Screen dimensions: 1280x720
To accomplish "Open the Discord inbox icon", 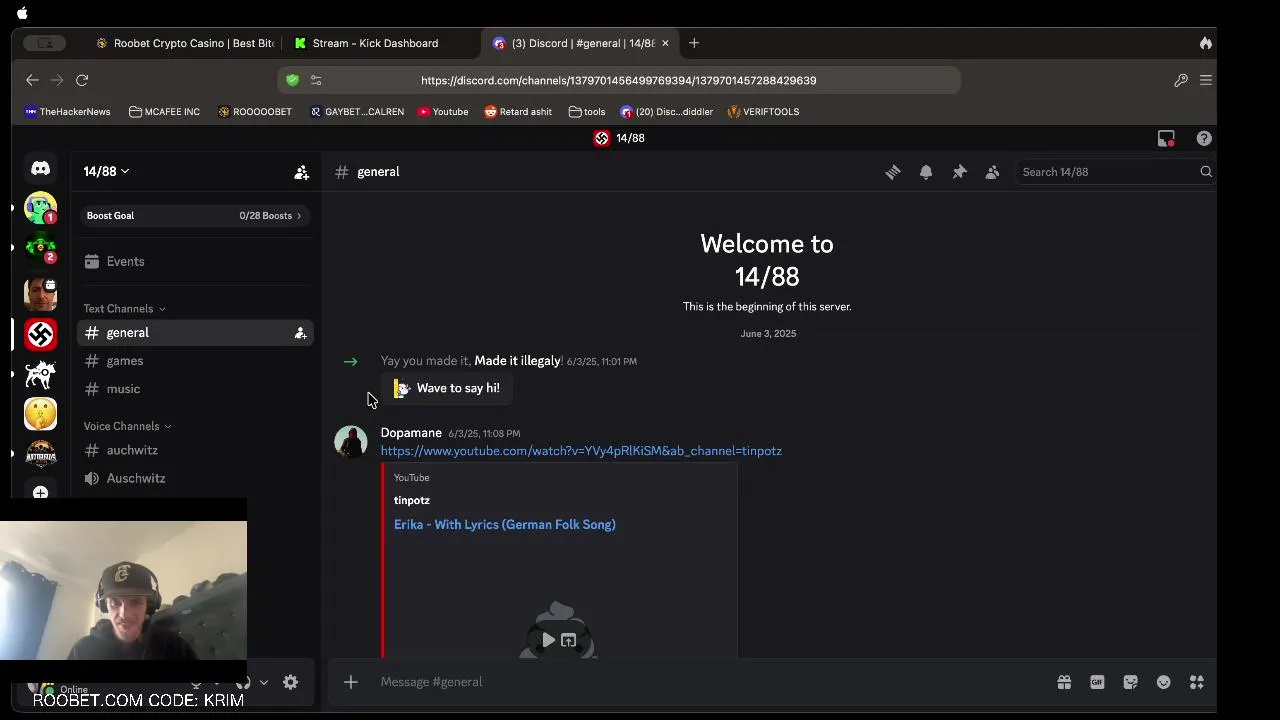I will point(1166,139).
